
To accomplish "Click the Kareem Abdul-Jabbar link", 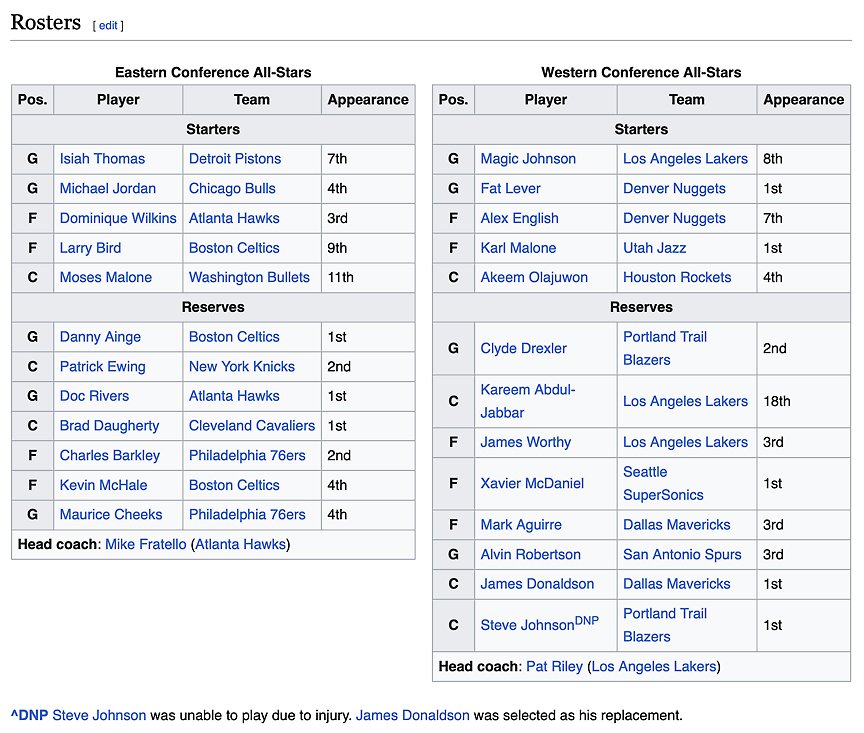I will click(x=527, y=401).
